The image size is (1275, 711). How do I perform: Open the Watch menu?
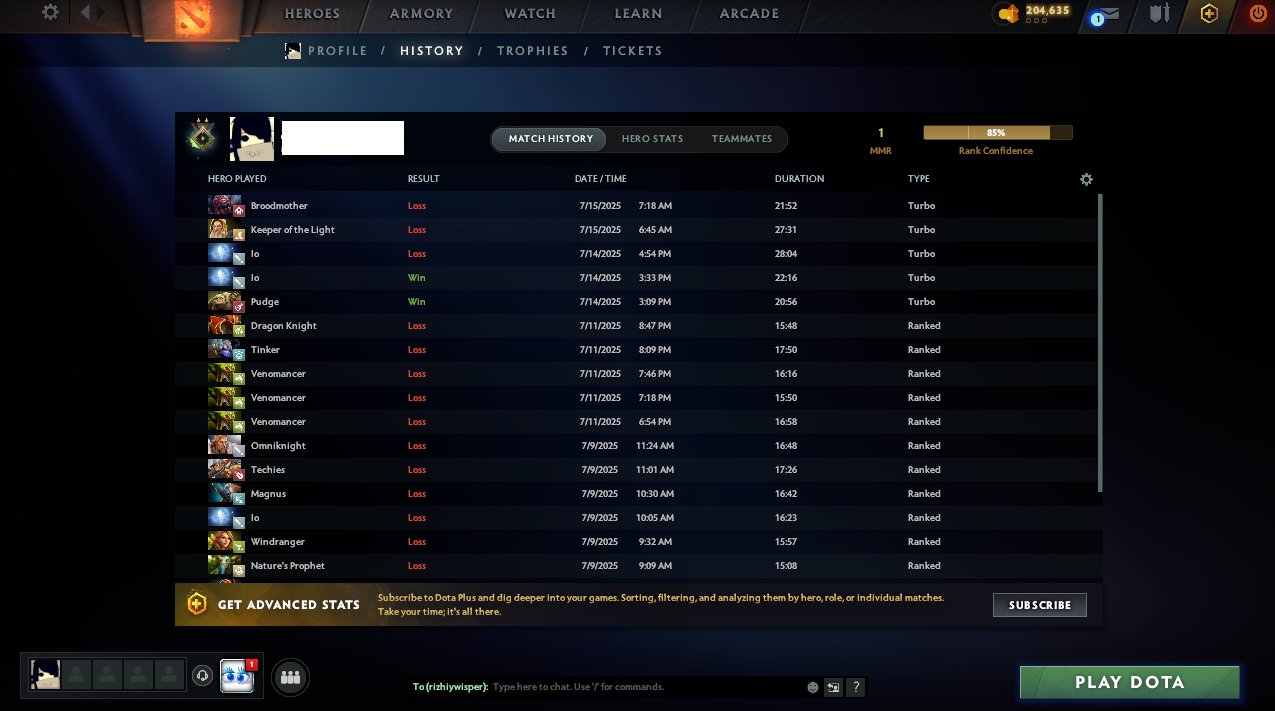(530, 14)
